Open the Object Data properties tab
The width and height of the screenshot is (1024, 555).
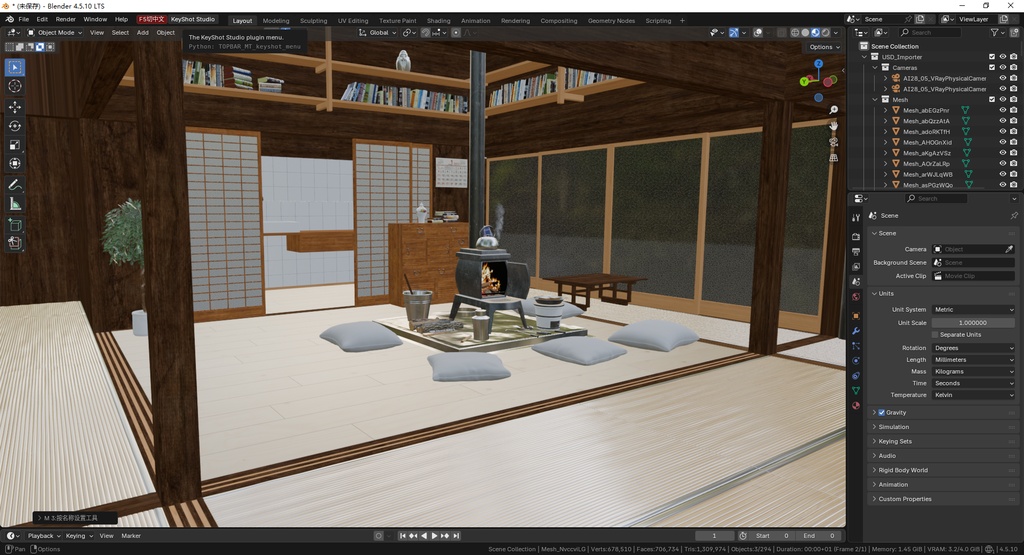[x=856, y=390]
